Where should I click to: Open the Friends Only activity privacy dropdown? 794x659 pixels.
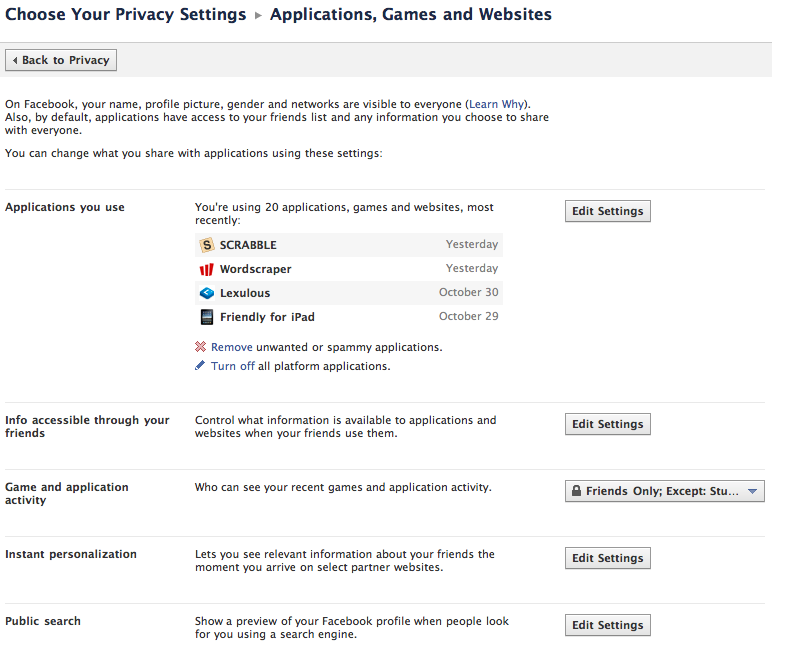point(664,491)
